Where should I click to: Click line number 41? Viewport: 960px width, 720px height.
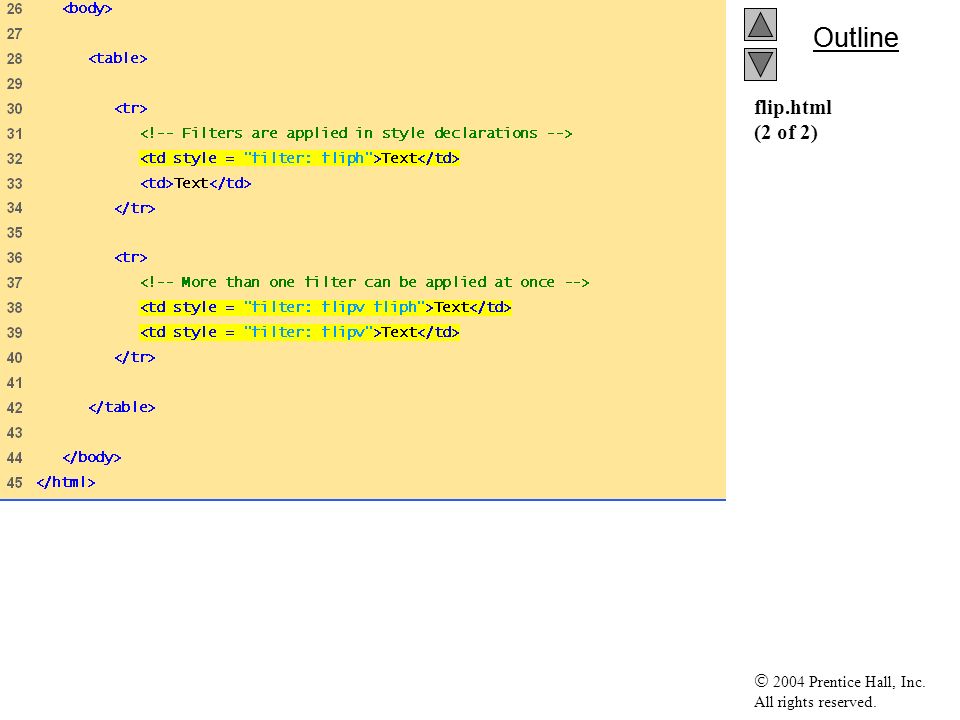pyautogui.click(x=15, y=383)
